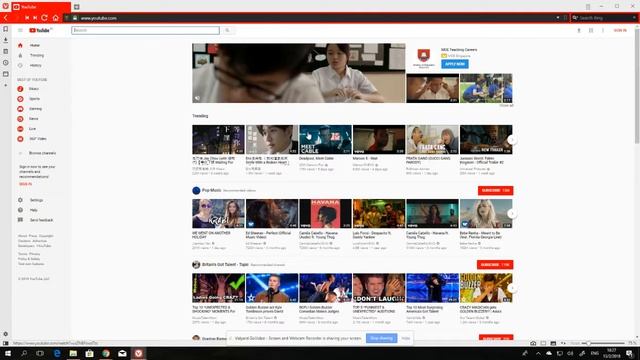This screenshot has height=360, width=640.
Task: Open Microsoft Edge from taskbar
Action: tap(57, 353)
